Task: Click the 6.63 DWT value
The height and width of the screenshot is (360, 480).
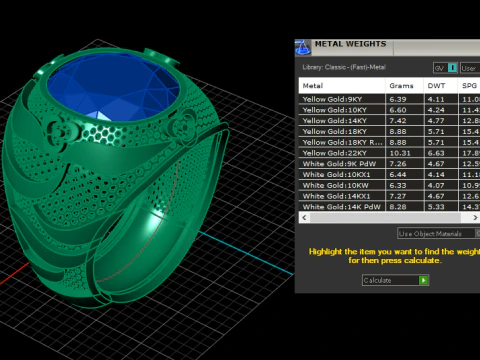Action: point(436,153)
